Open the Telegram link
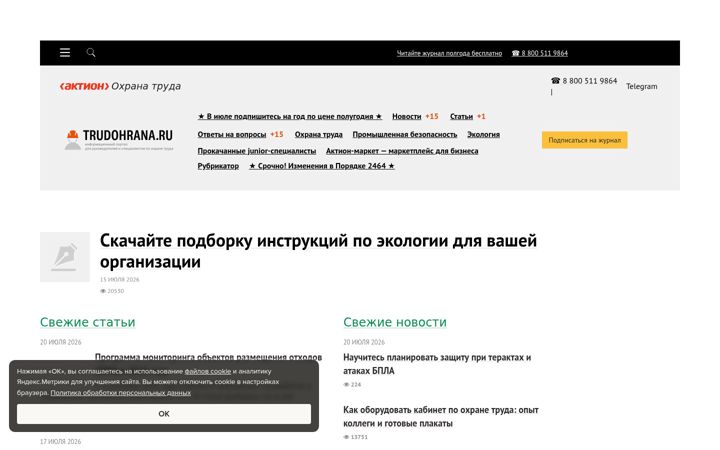Screen dimensions: 720x450 pyautogui.click(x=641, y=86)
